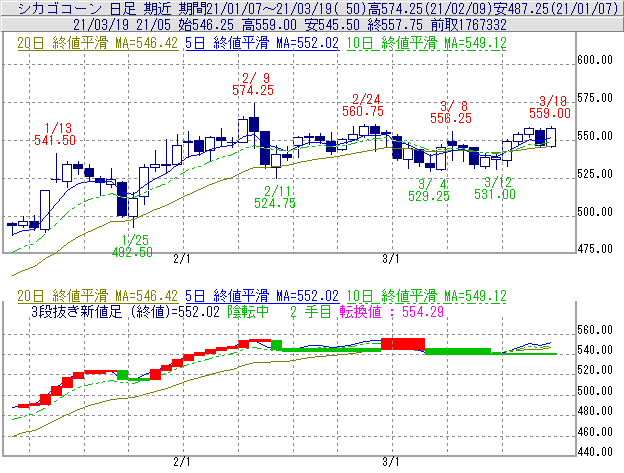Click the 3/1 date label under upper chart
Image resolution: width=624 pixels, height=473 pixels.
[391, 259]
